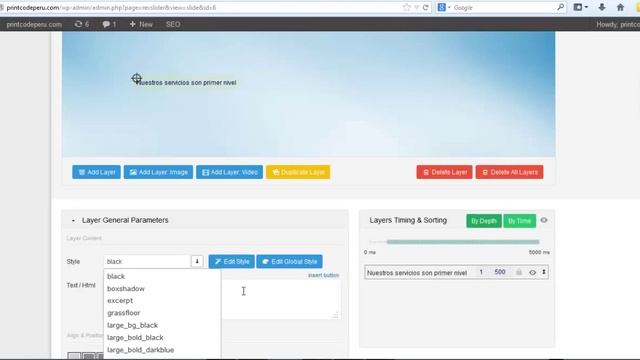Image resolution: width=640 pixels, height=360 pixels.
Task: Open printcodeperu.com site menu in admin bar
Action: pyautogui.click(x=34, y=24)
